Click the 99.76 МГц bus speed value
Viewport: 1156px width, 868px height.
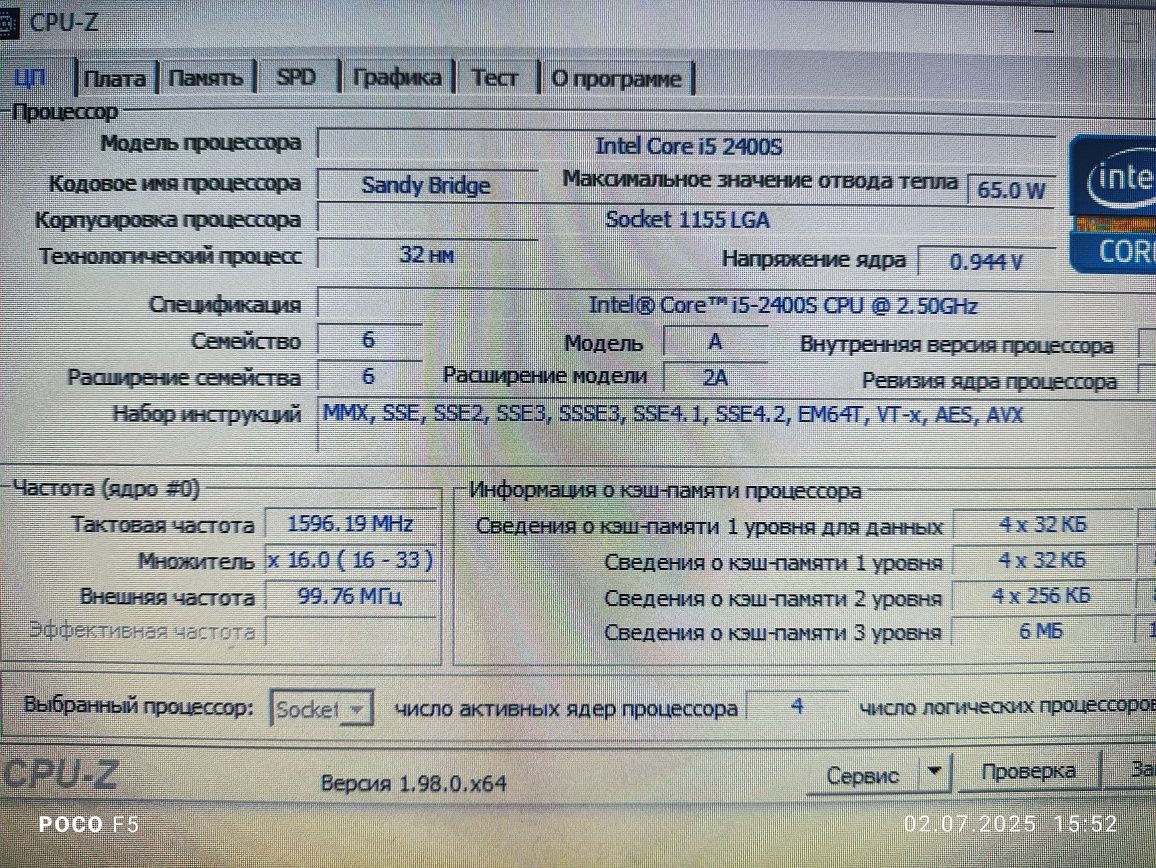[349, 596]
